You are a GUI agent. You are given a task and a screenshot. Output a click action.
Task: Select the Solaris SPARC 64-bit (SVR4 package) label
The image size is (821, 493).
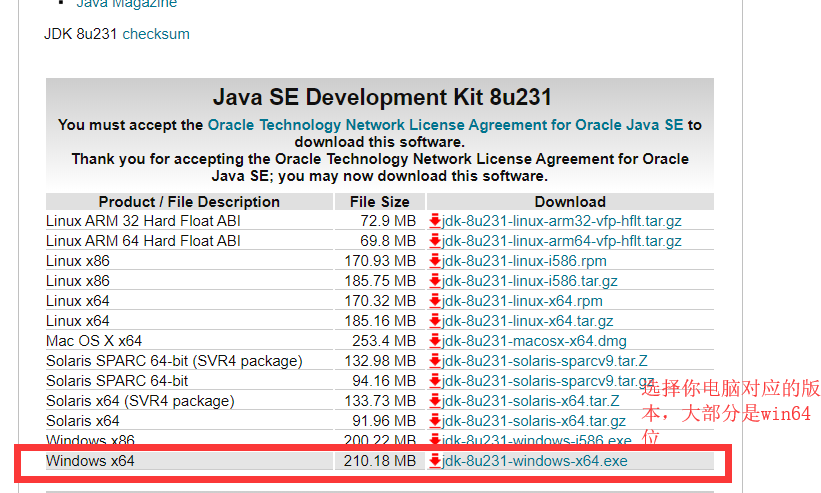(174, 361)
